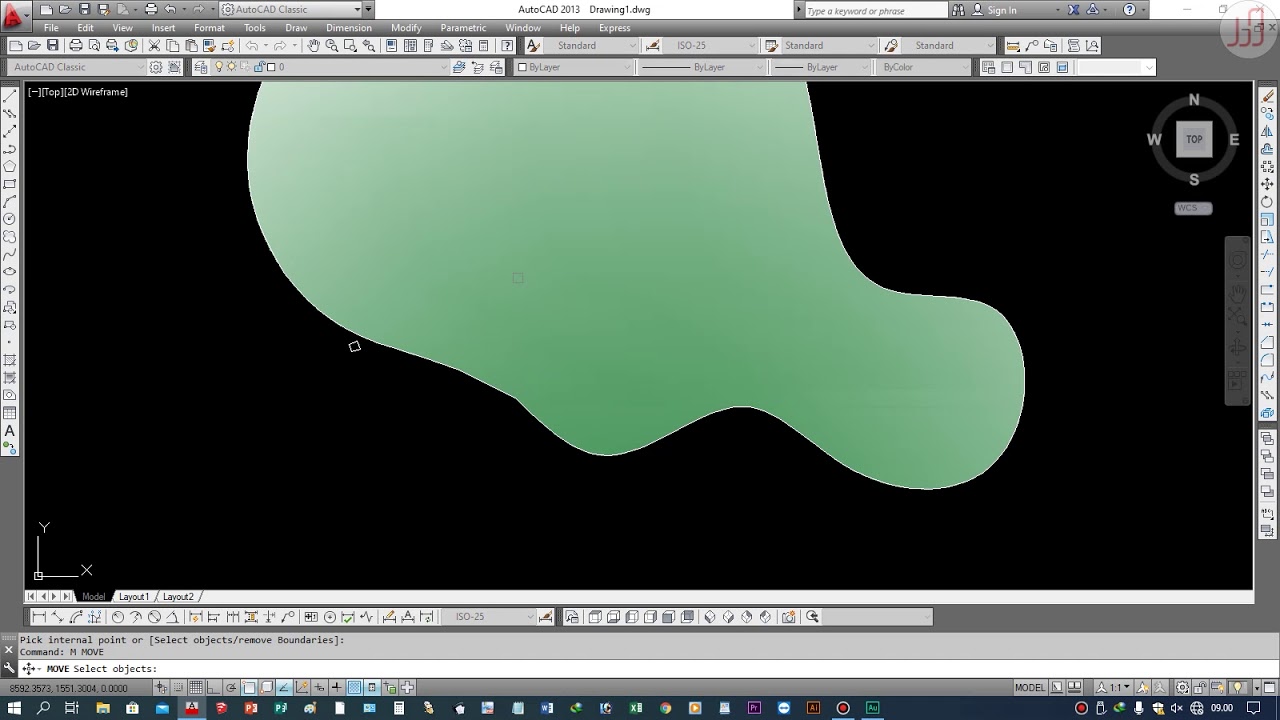Click Workspace Settings gear icon
The height and width of the screenshot is (720, 1280).
[156, 67]
